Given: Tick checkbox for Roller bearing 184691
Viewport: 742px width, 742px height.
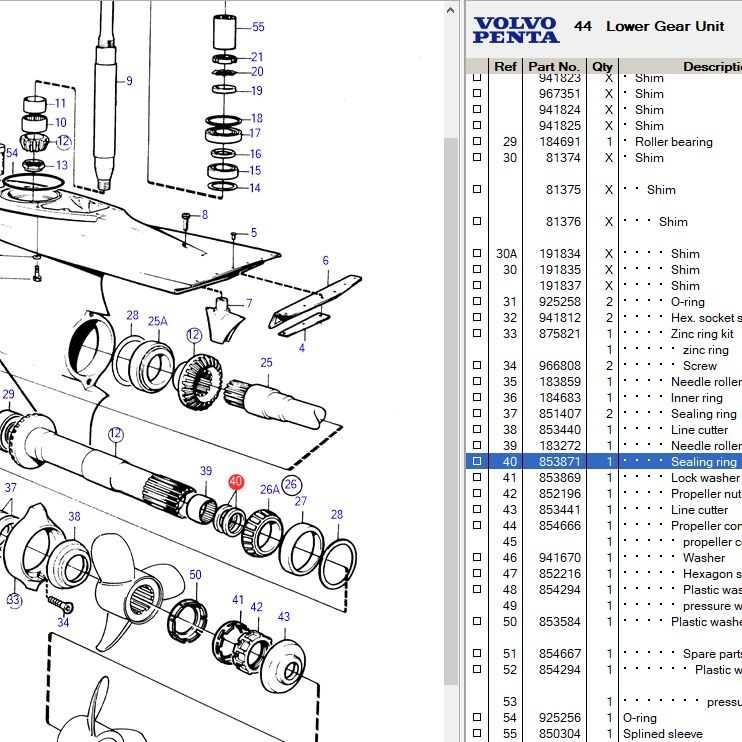Looking at the screenshot, I should coord(477,142).
